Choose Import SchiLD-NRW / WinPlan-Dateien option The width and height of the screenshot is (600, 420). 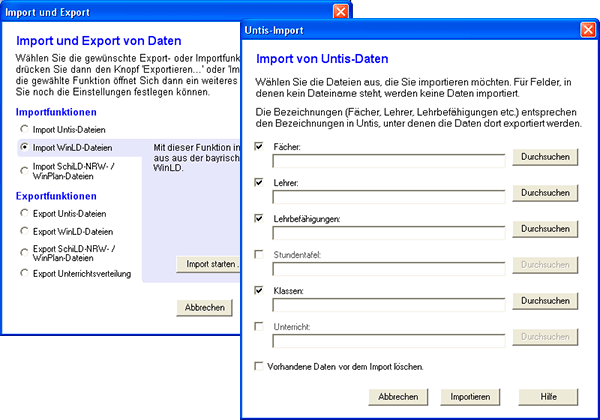pyautogui.click(x=24, y=171)
